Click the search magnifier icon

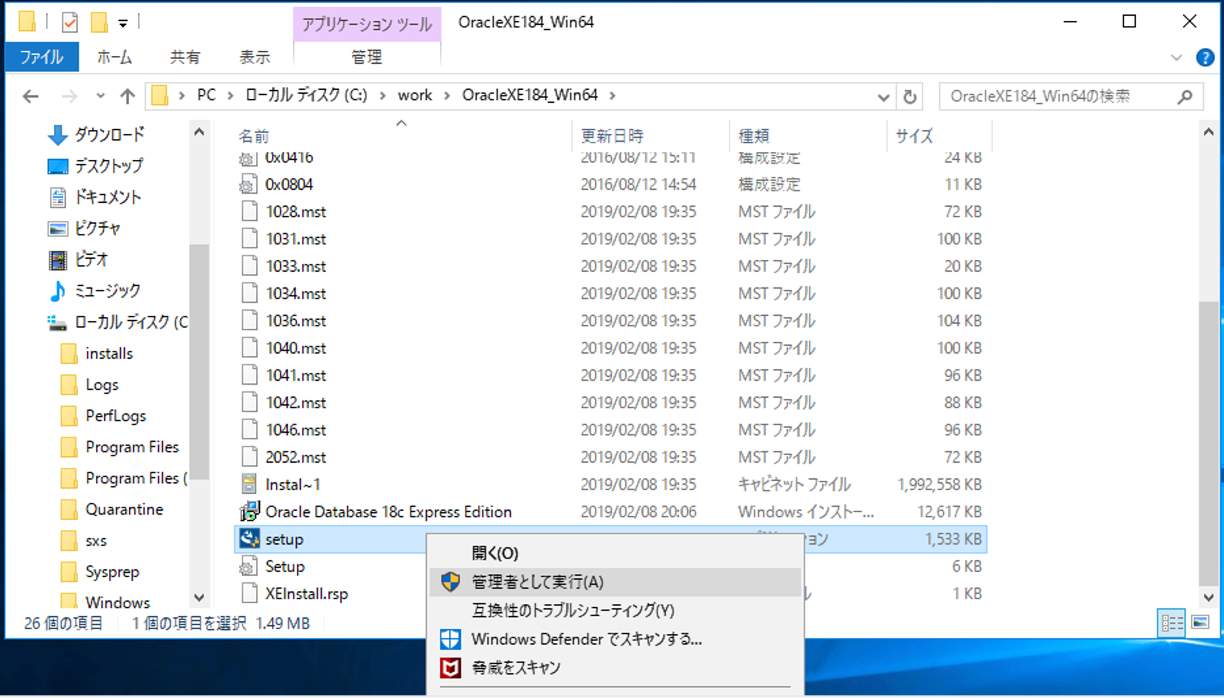[x=1185, y=96]
